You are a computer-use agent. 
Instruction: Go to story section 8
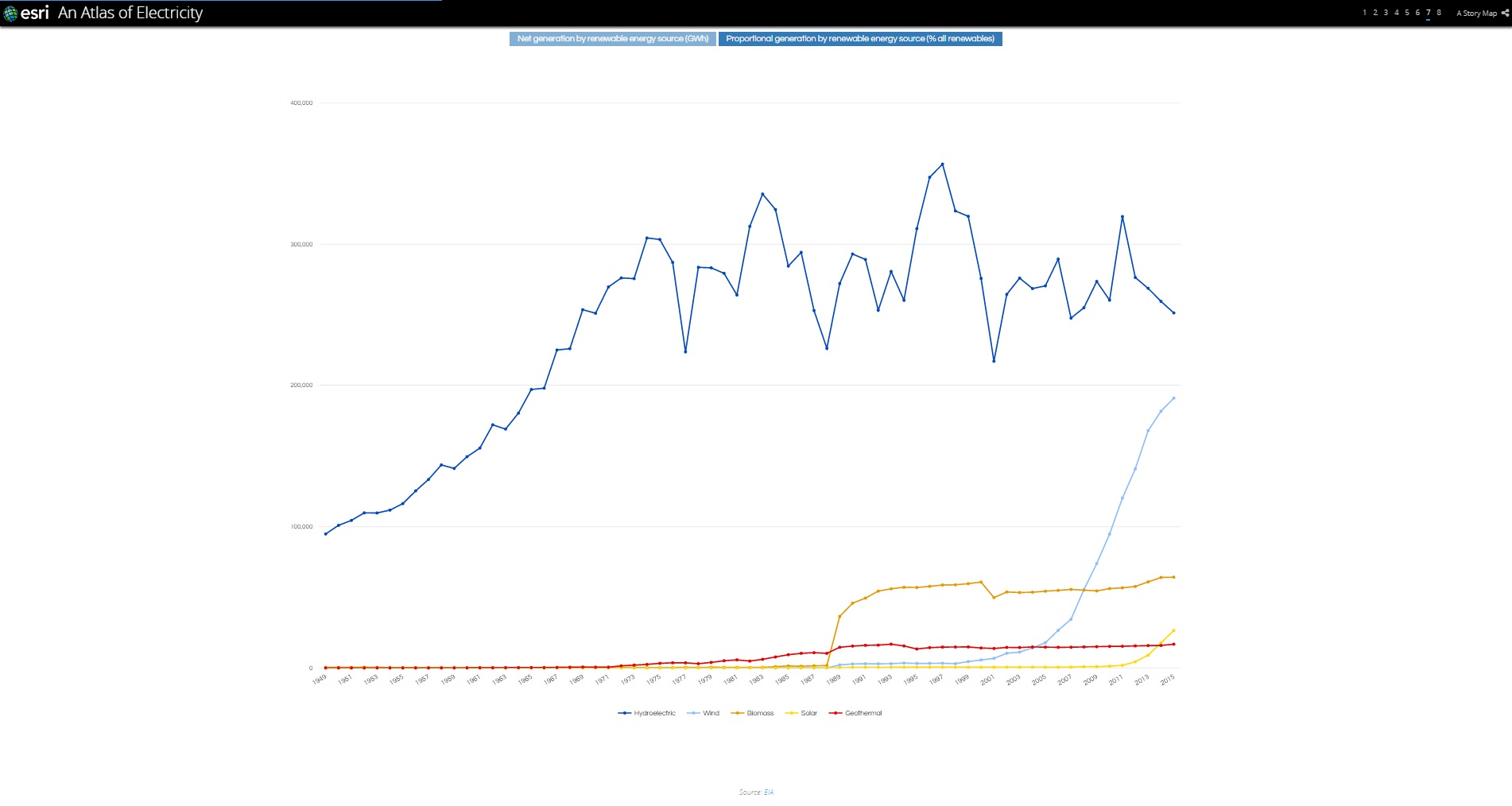pos(1439,13)
